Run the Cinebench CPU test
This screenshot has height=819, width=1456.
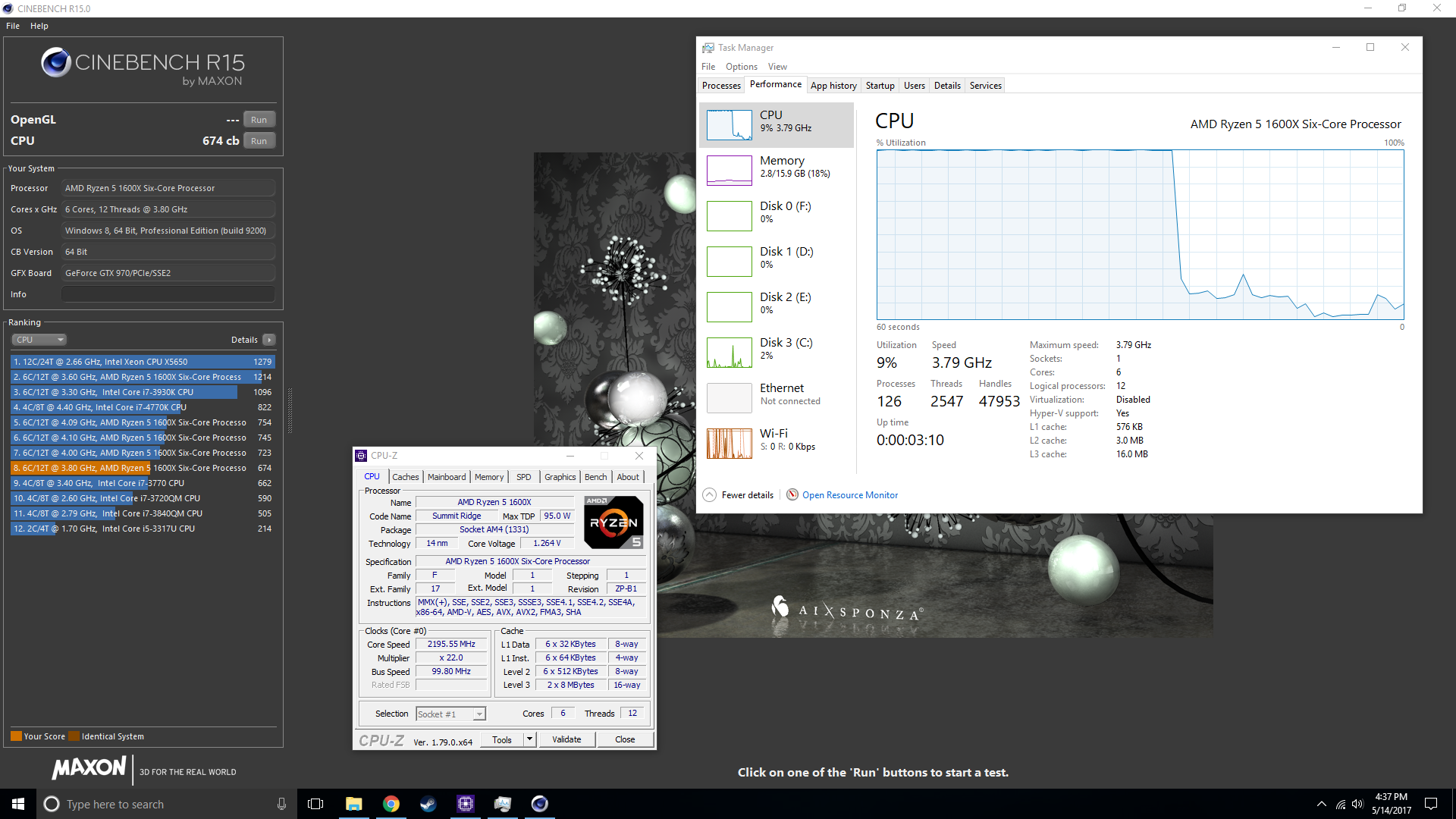(x=259, y=141)
